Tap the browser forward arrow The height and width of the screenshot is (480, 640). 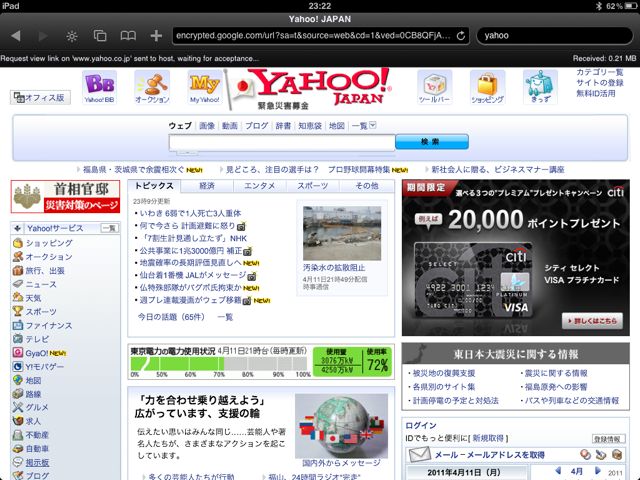[x=43, y=36]
